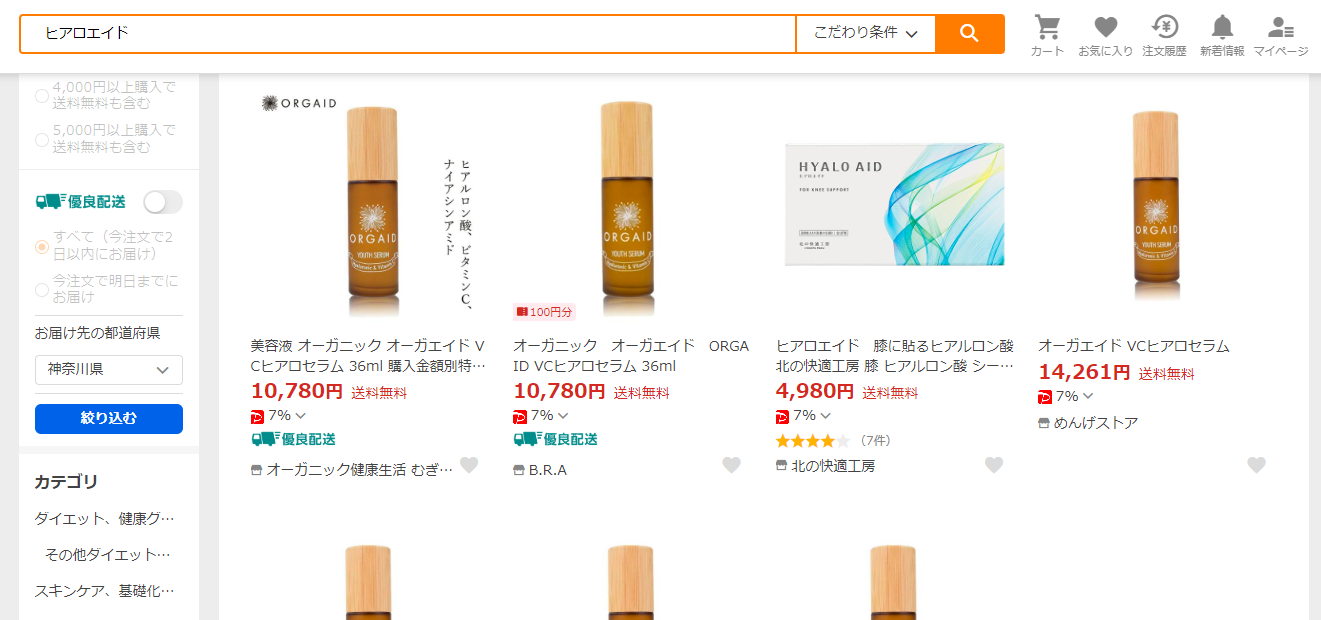Open product title オーガエイド VCヒアロセラム

pos(1134,346)
